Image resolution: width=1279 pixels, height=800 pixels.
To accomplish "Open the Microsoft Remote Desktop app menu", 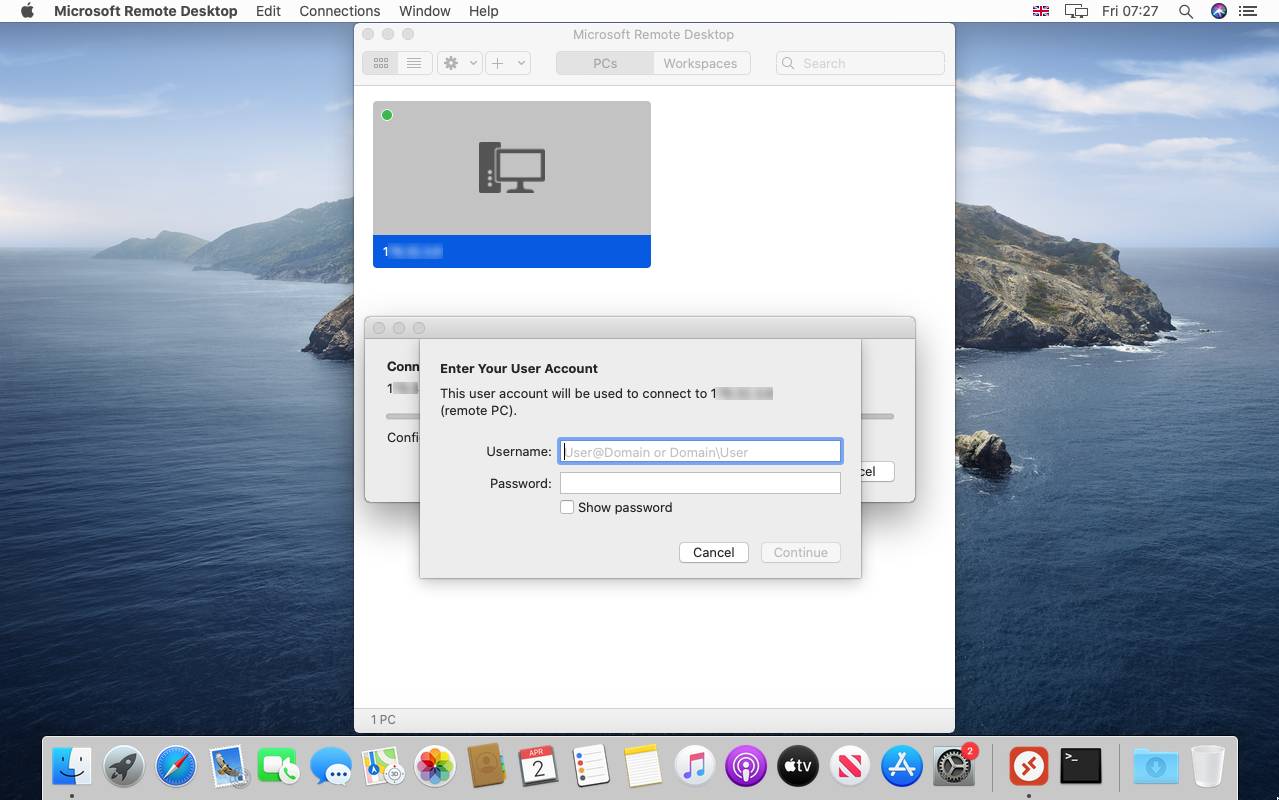I will [146, 11].
